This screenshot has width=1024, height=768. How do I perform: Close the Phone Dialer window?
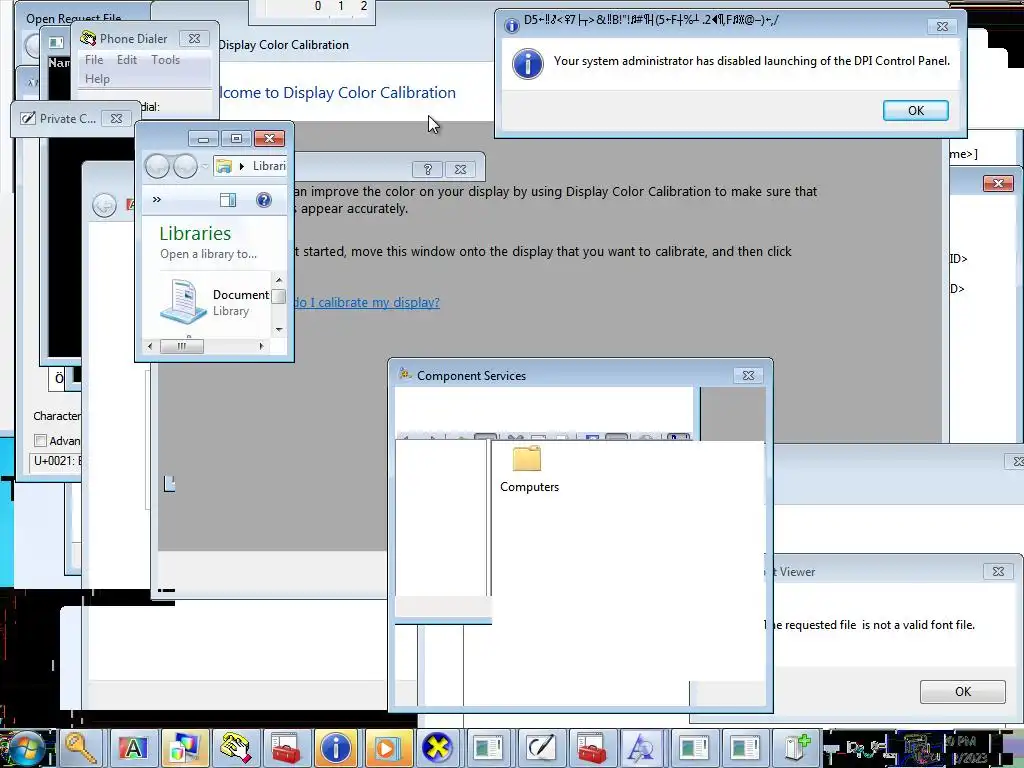(x=195, y=39)
